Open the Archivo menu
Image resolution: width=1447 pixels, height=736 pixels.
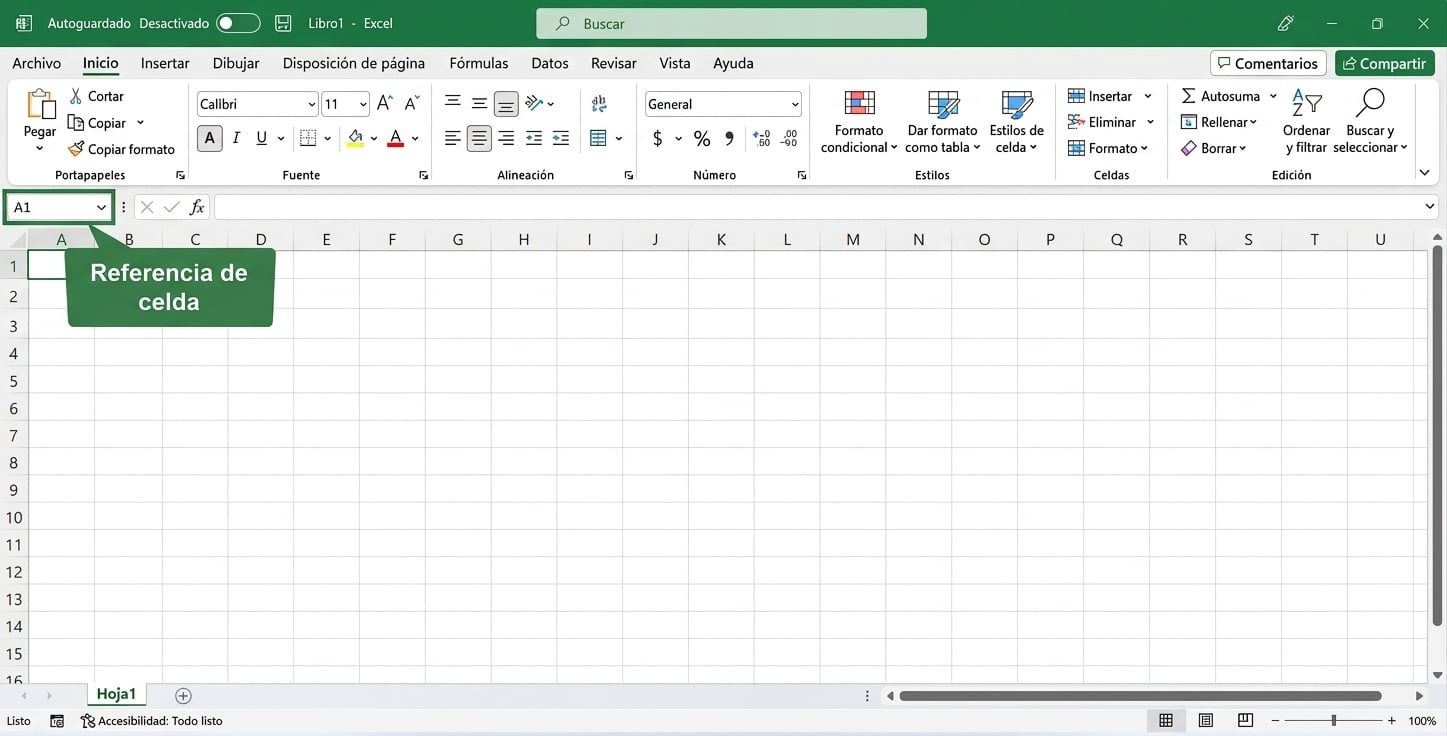36,63
